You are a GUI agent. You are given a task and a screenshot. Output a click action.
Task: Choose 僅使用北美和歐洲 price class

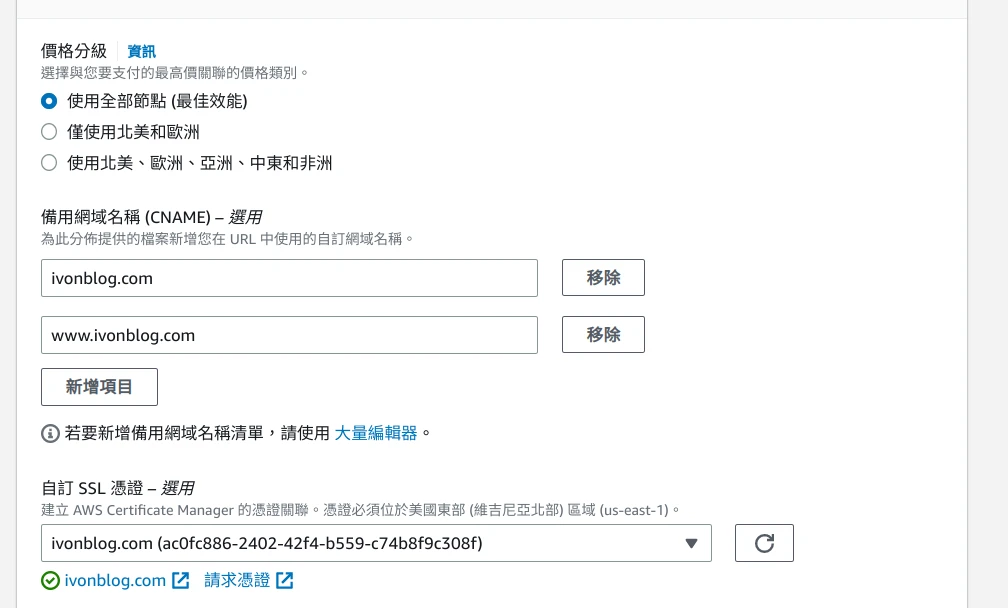[x=49, y=131]
